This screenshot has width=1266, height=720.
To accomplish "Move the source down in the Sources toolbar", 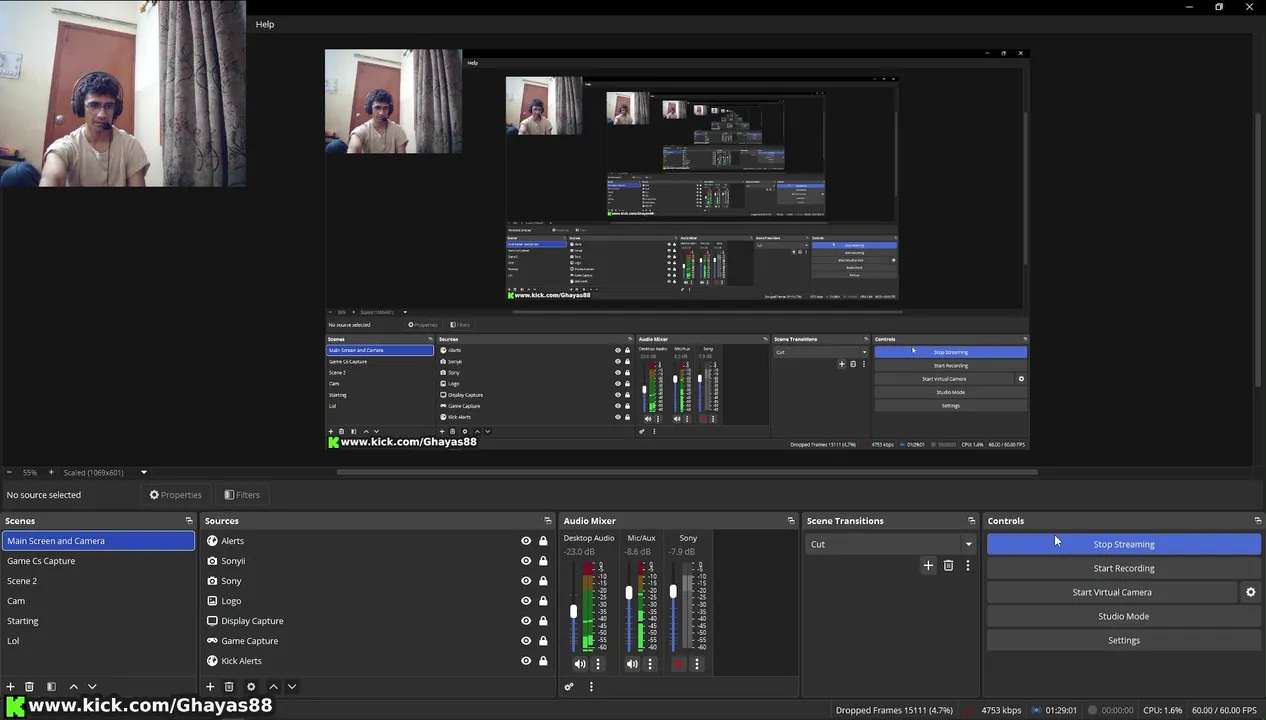I will coord(292,687).
